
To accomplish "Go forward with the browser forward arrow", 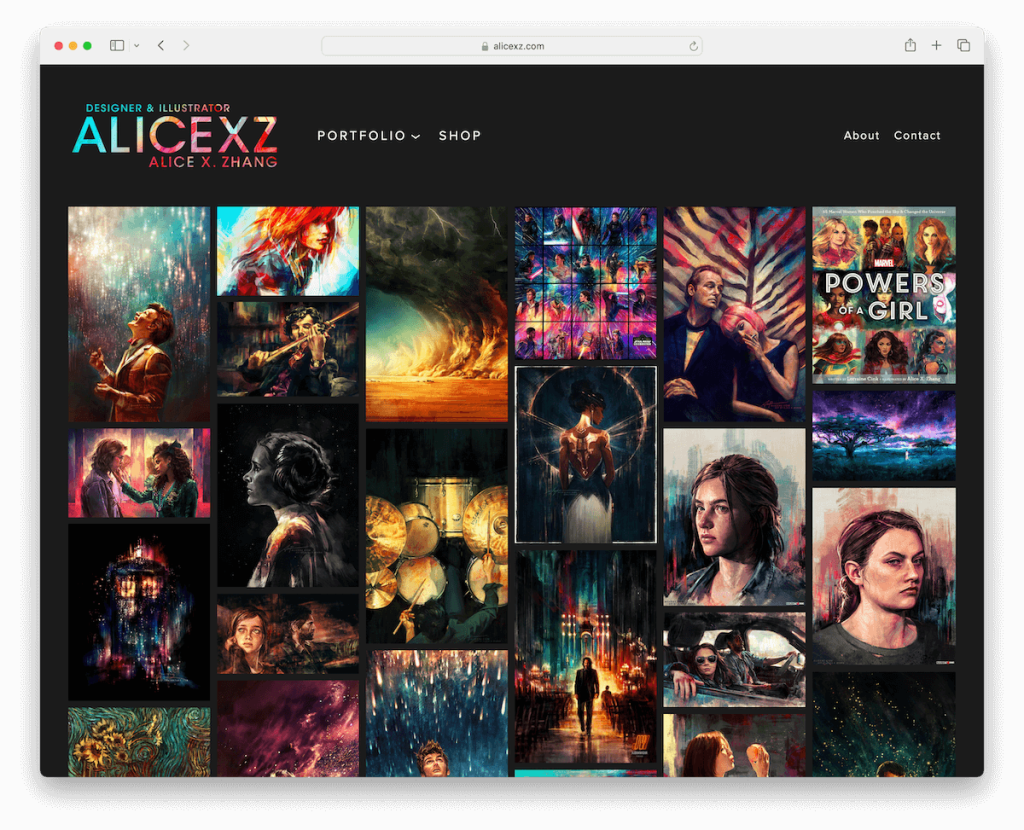I will tap(186, 45).
